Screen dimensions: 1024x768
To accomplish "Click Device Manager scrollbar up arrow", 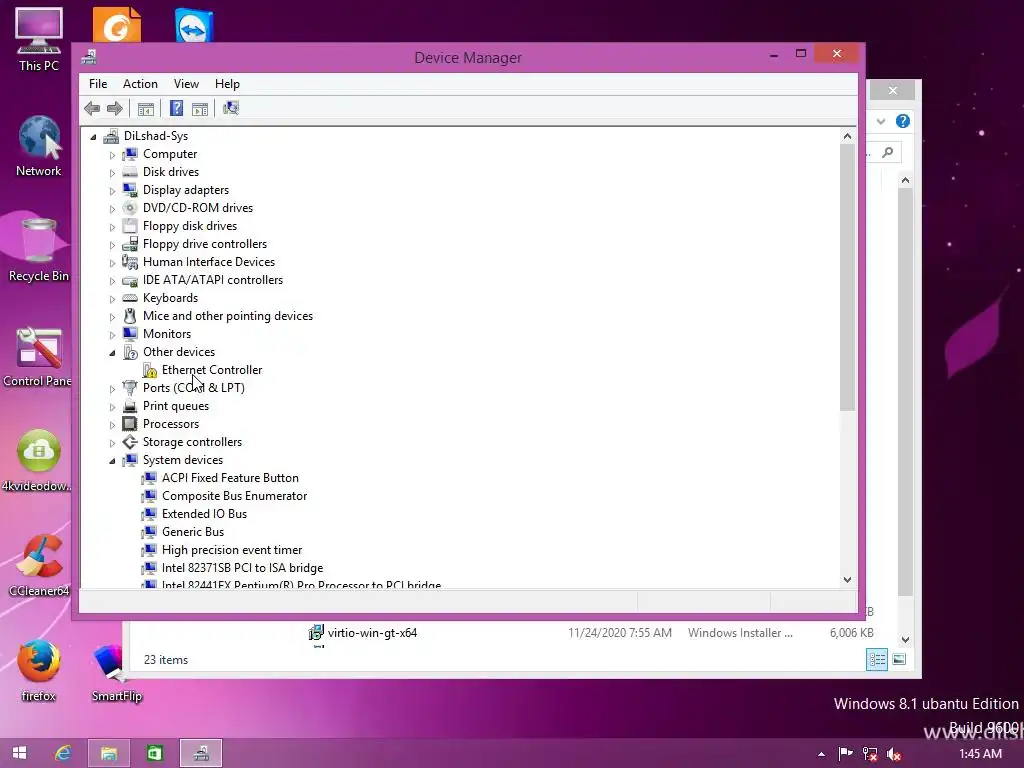I will 847,136.
